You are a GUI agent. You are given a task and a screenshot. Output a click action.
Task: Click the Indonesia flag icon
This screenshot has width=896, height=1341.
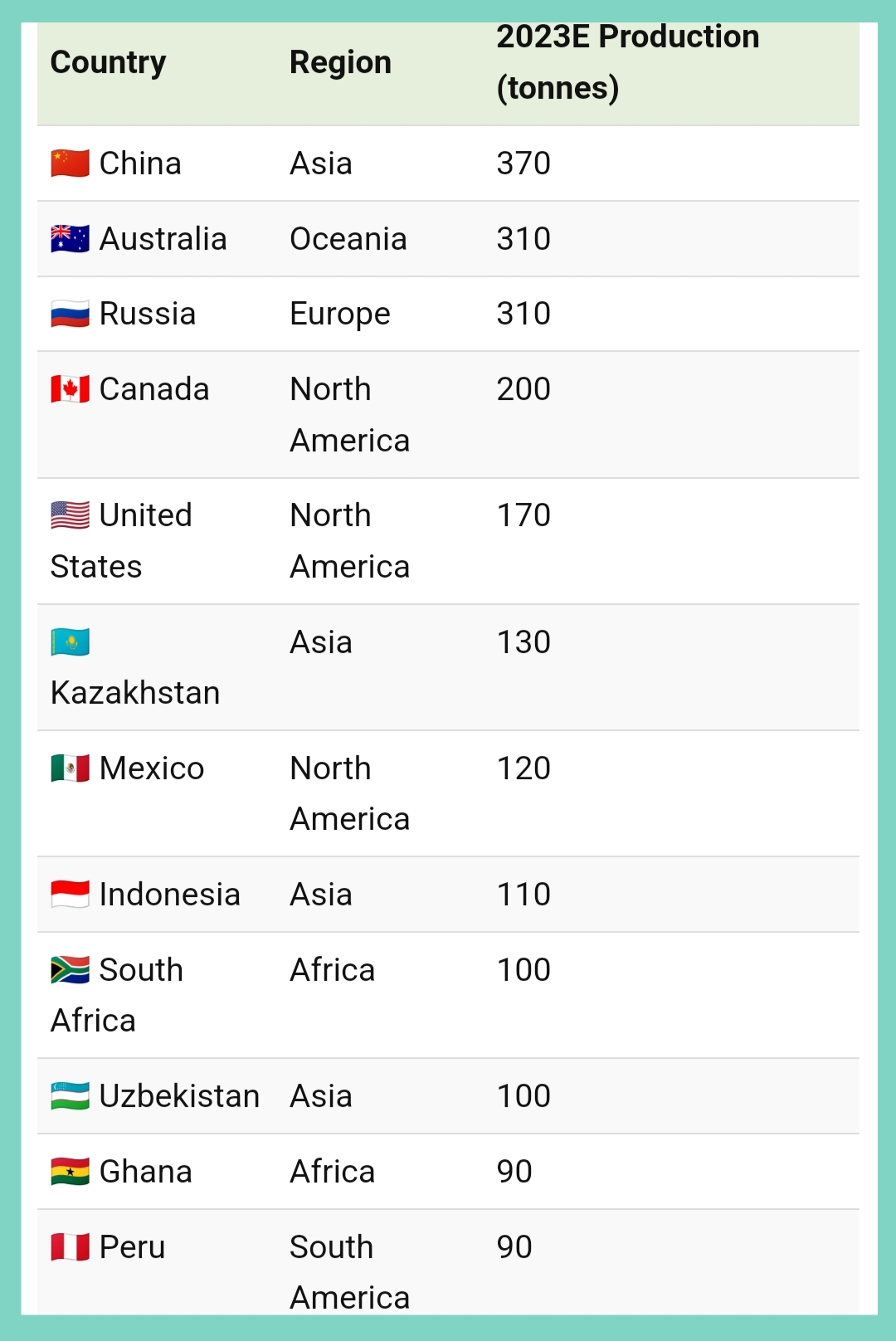[x=70, y=895]
